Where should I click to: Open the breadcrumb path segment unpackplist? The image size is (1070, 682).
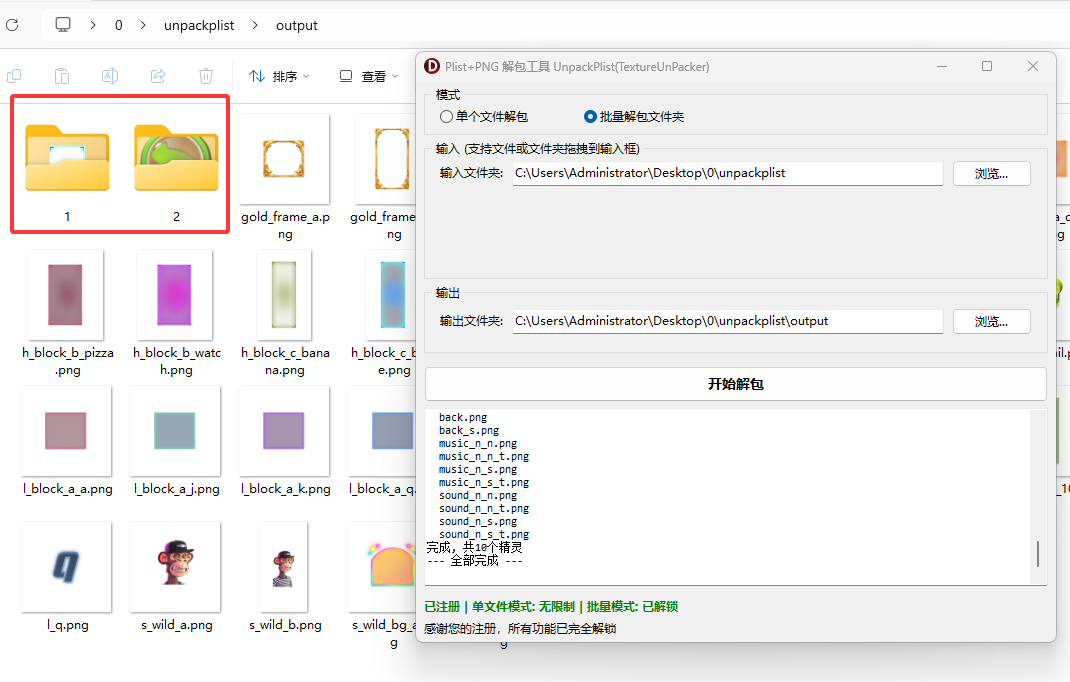click(199, 25)
